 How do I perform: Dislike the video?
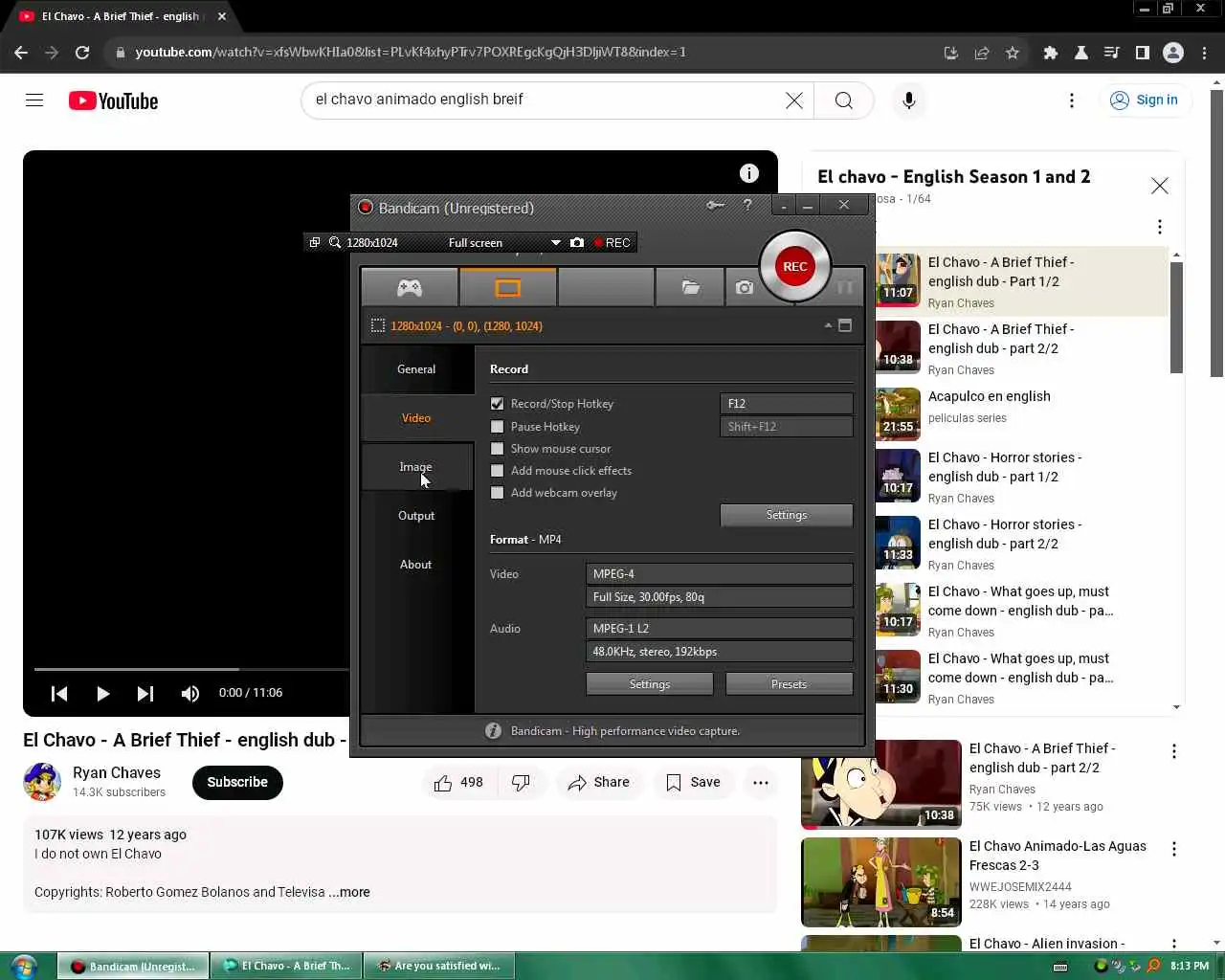[x=521, y=782]
